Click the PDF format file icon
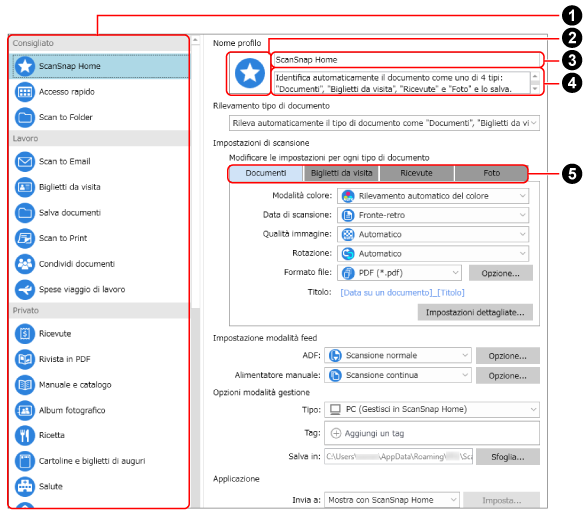The image size is (584, 517). 348,273
